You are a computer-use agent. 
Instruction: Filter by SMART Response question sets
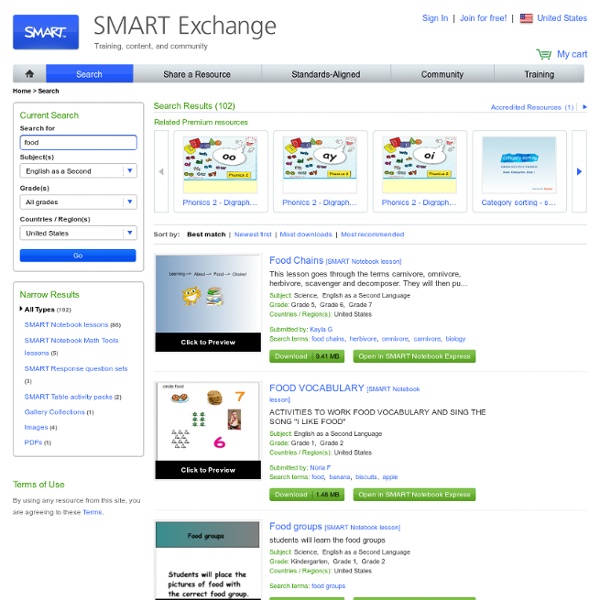(76, 368)
